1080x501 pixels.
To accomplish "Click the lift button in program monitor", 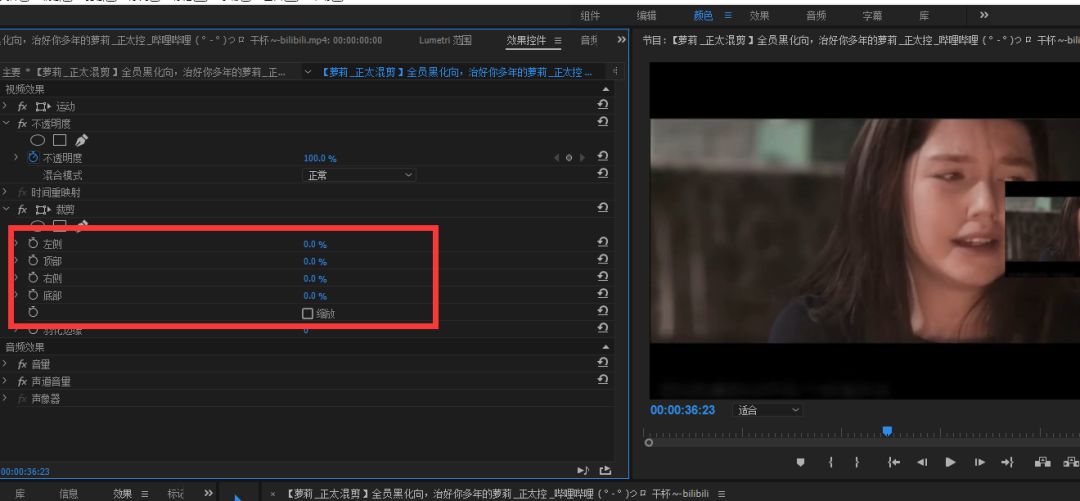I will [1043, 462].
